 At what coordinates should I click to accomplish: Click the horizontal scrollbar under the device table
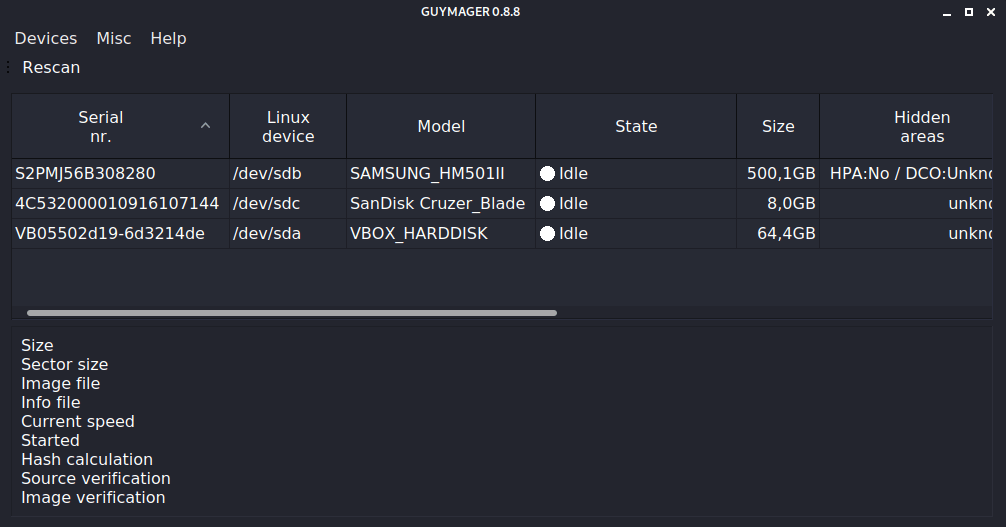pos(291,313)
